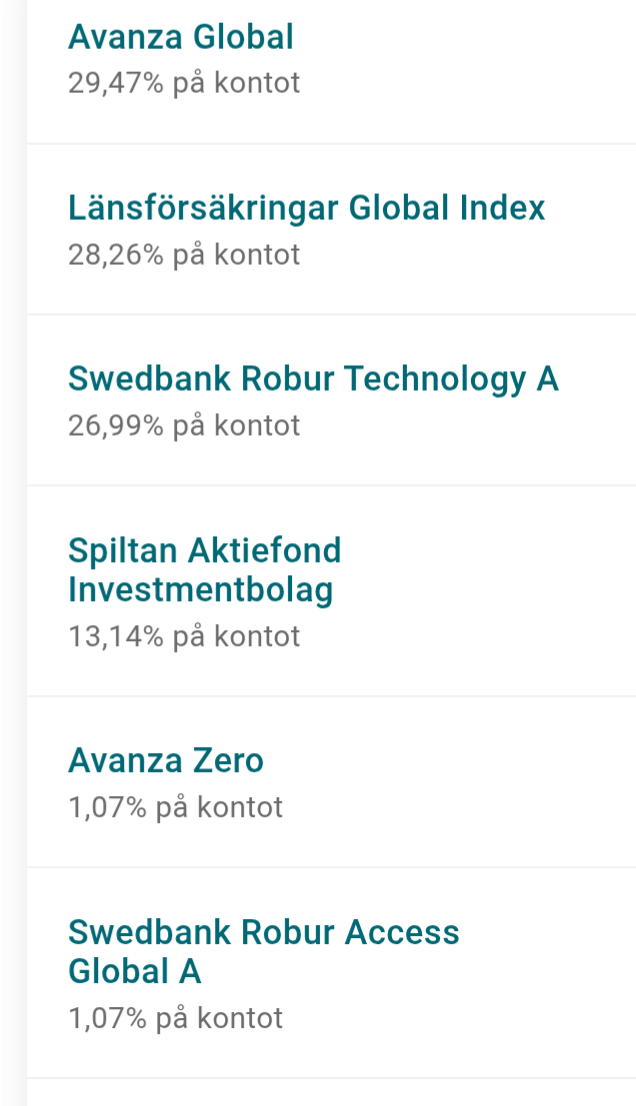This screenshot has width=636, height=1106.
Task: Click 1,07% share under Avanza Zero
Action: coord(175,807)
